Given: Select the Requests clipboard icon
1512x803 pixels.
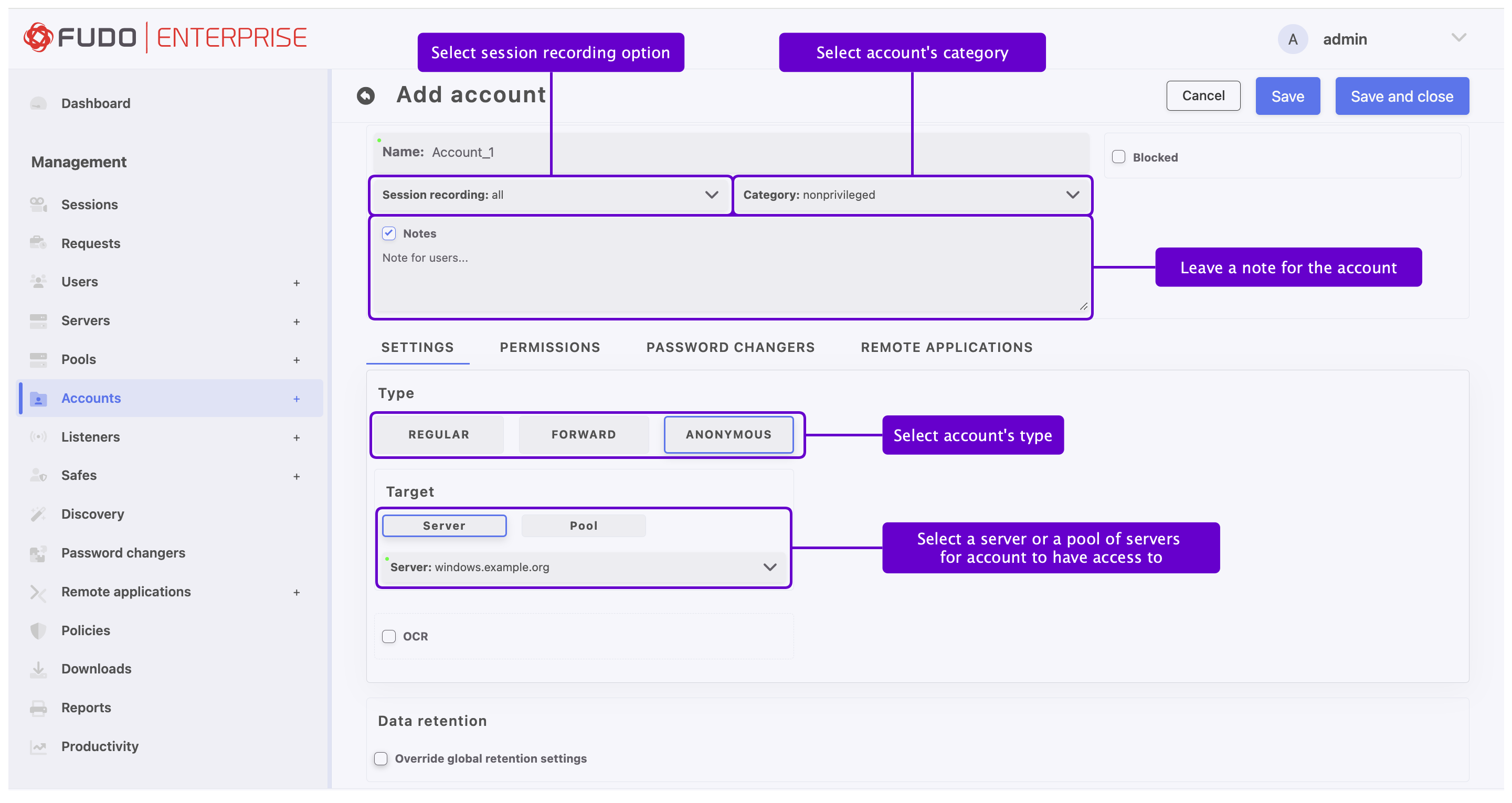Looking at the screenshot, I should point(38,243).
